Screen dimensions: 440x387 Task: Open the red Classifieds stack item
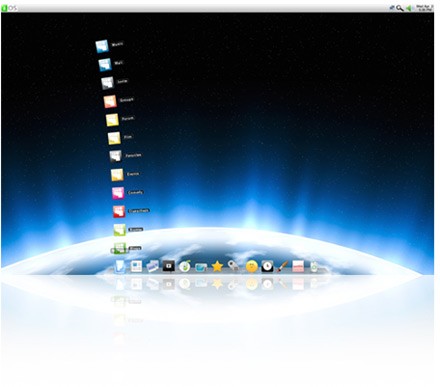click(119, 211)
